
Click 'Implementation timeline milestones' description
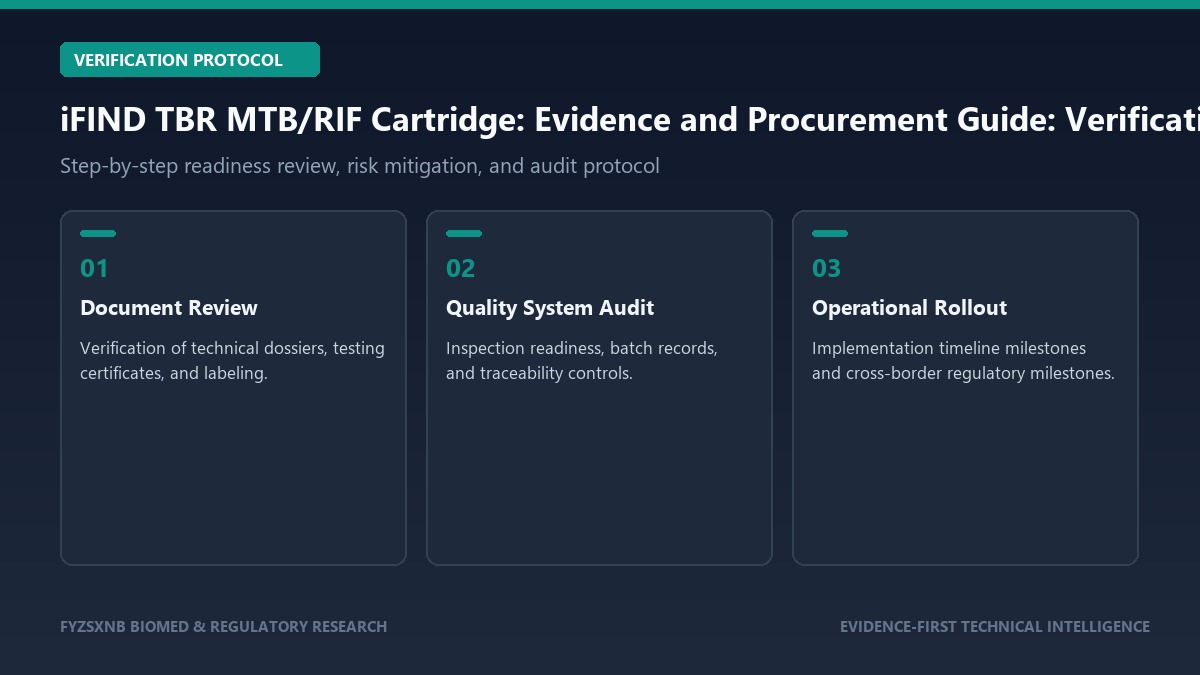pyautogui.click(x=963, y=361)
